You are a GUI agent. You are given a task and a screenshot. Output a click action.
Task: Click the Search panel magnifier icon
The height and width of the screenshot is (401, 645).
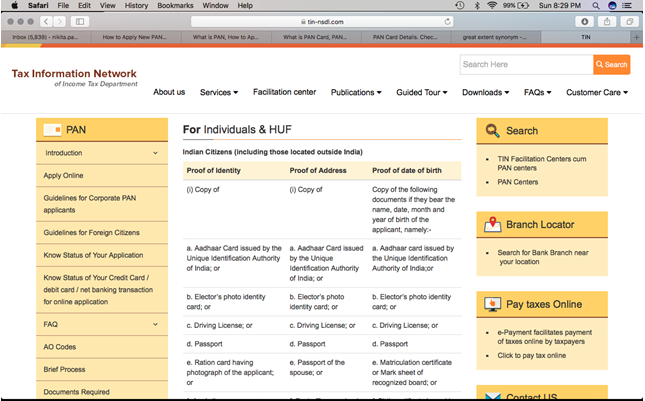click(x=492, y=131)
